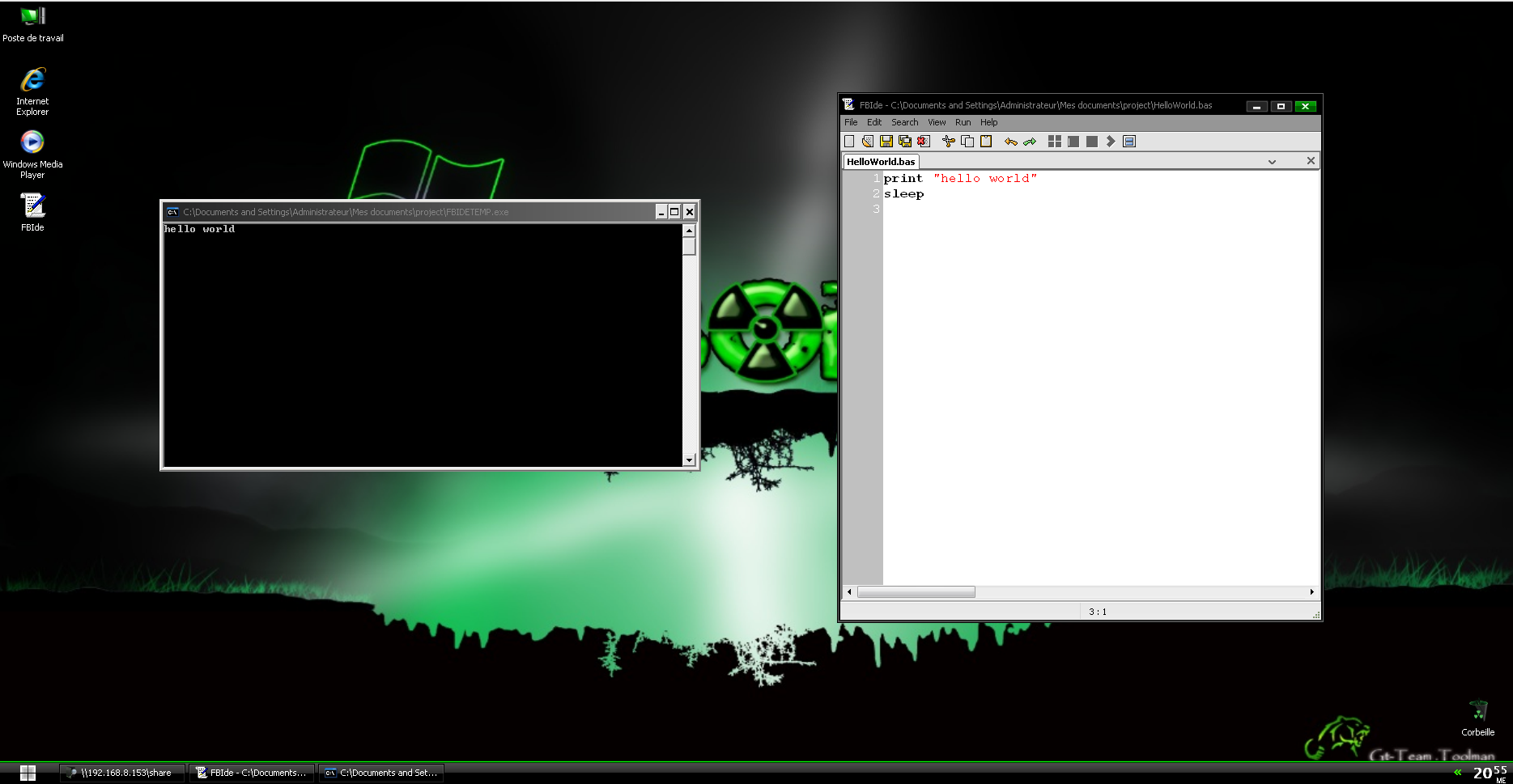Image resolution: width=1513 pixels, height=784 pixels.
Task: Expand the open tabs list chevron
Action: pos(1272,162)
